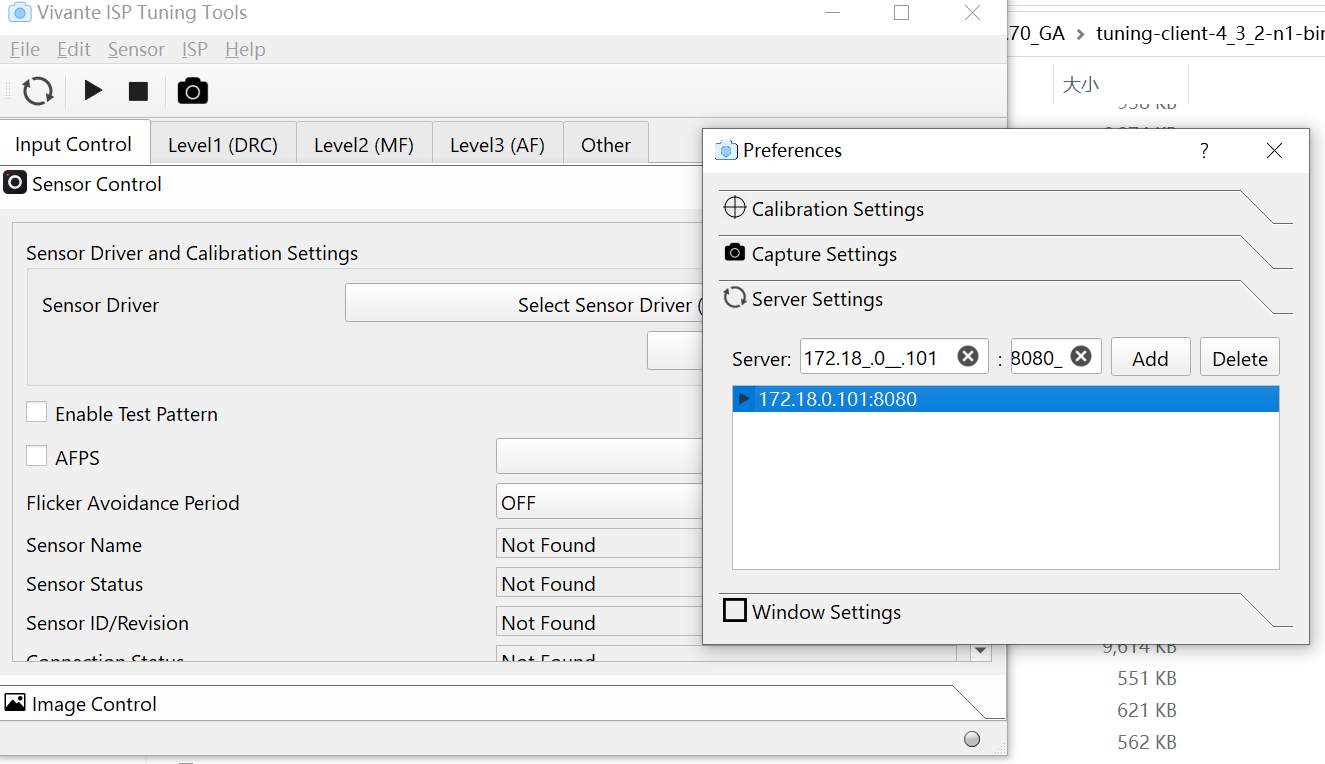Expand the 172.18.0.101:8080 server entry
The width and height of the screenshot is (1325, 764).
click(742, 398)
